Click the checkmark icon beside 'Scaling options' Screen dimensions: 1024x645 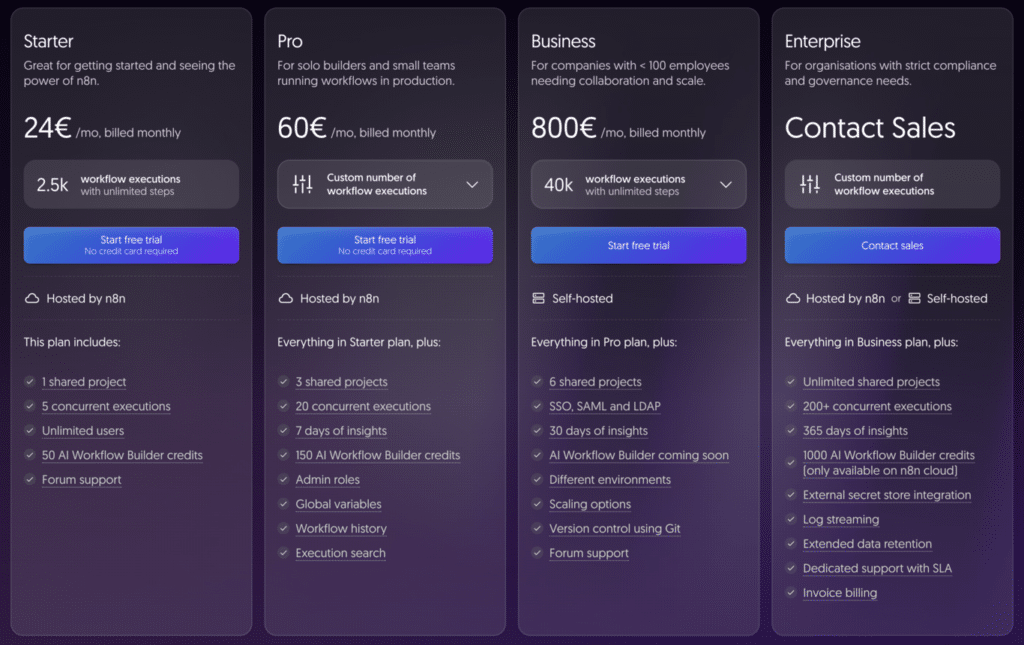coord(537,504)
